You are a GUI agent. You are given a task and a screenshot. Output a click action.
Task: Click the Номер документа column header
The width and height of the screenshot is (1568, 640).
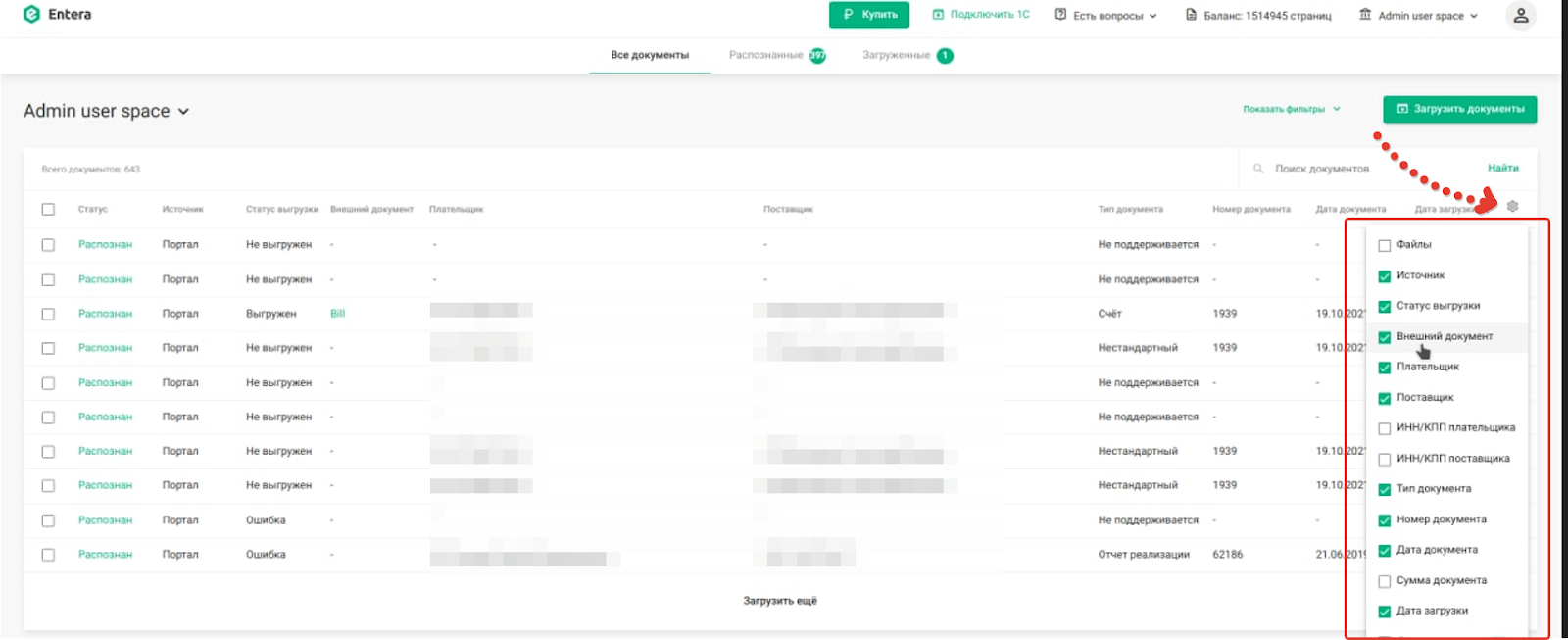click(x=1251, y=209)
